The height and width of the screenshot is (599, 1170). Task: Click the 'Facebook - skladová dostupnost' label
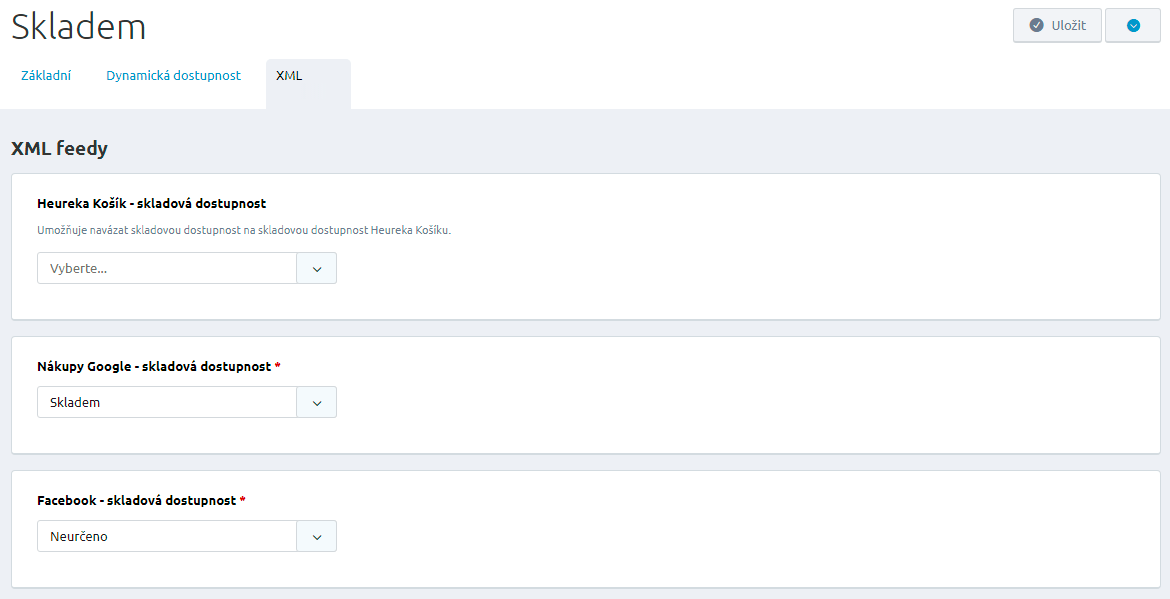[136, 500]
